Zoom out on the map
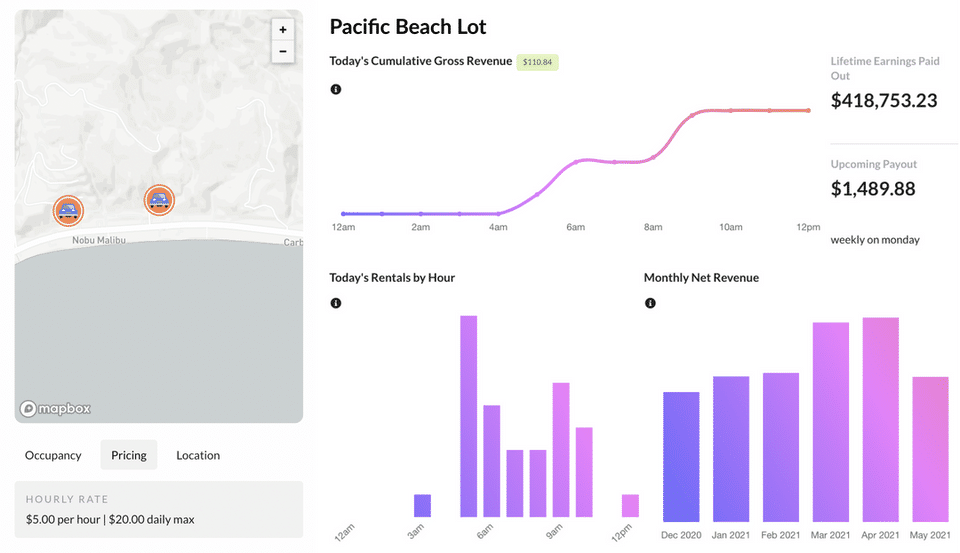Viewport: 960px width, 553px height. [x=283, y=51]
